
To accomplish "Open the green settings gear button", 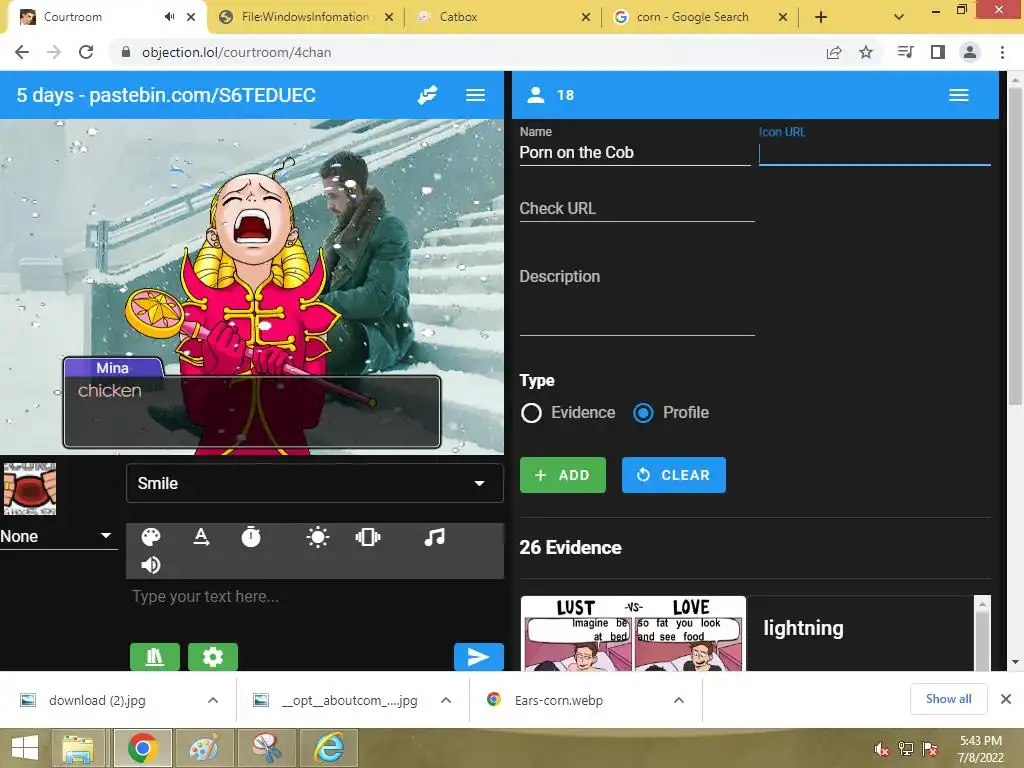I will [x=213, y=656].
